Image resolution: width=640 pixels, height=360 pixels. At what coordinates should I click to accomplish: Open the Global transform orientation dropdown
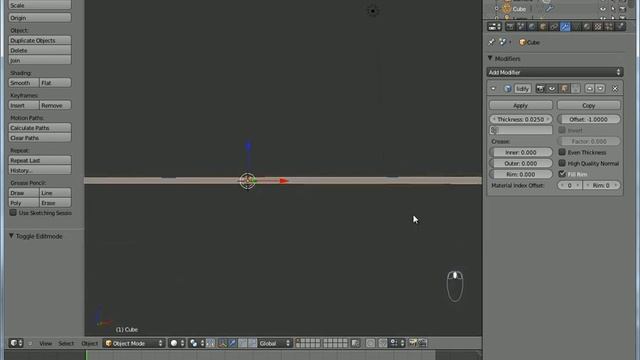(x=274, y=343)
